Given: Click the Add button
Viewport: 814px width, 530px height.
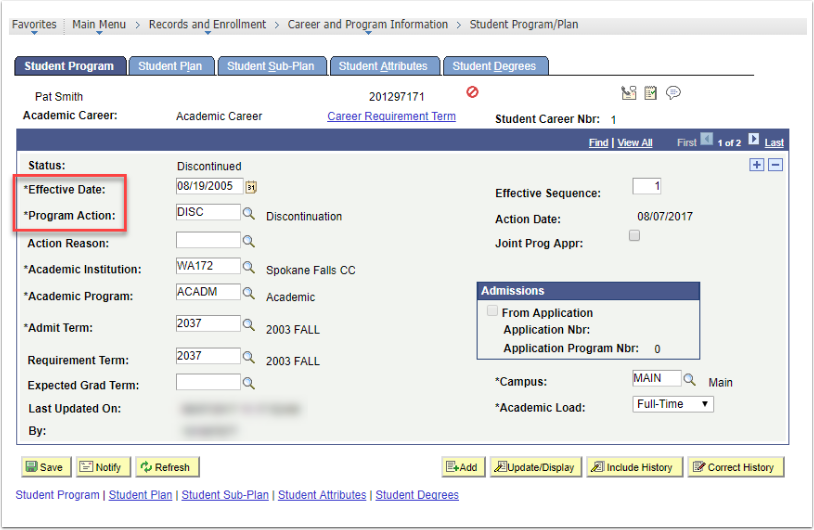Looking at the screenshot, I should point(463,467).
